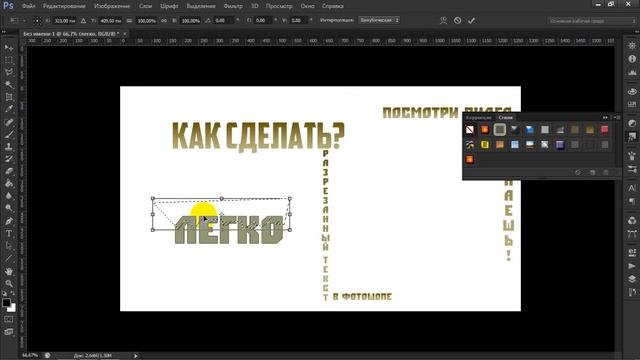Select the Magic Wand tool
The height and width of the screenshot is (360, 640).
pos(9,85)
